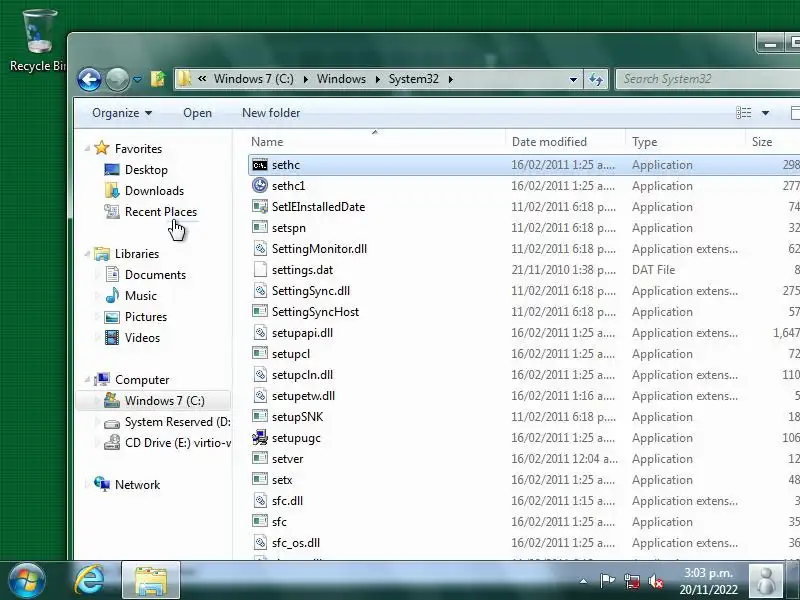Click Windows breadcrumb in address bar
800x600 pixels.
click(341, 79)
